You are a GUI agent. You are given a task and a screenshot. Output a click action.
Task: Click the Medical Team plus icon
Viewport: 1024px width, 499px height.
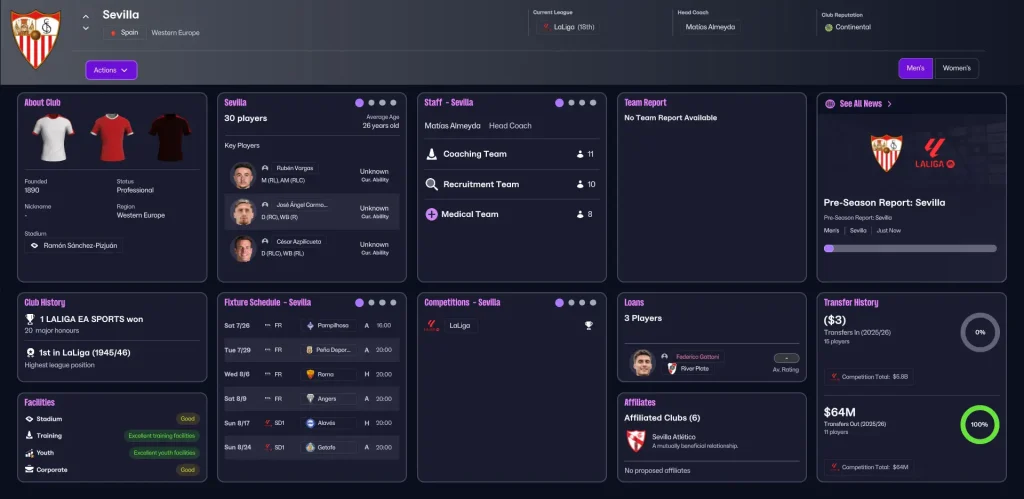click(x=432, y=214)
